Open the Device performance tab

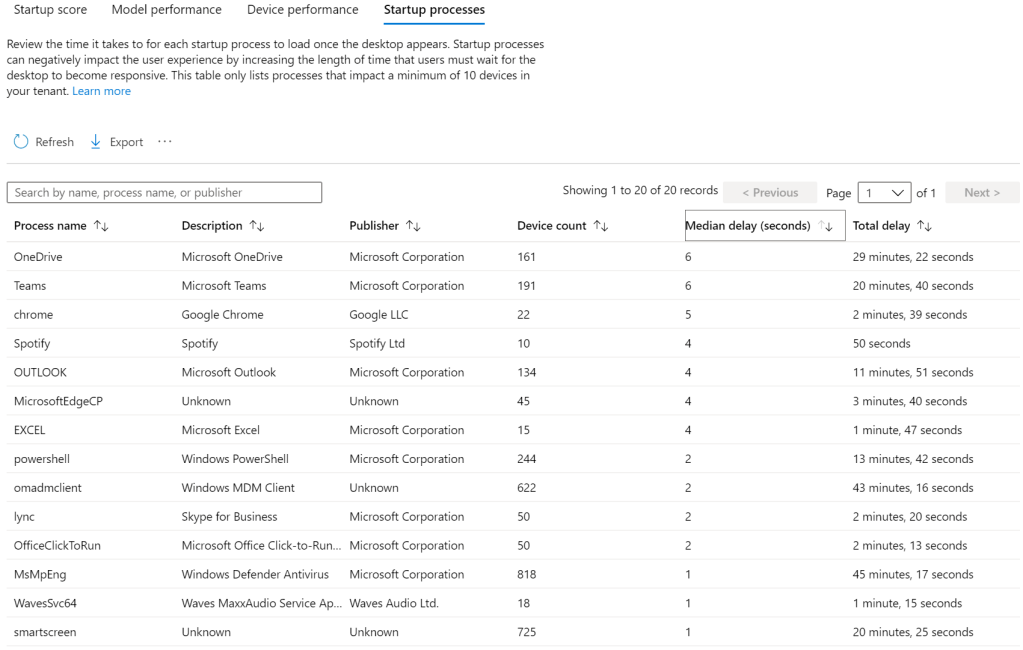(x=303, y=10)
